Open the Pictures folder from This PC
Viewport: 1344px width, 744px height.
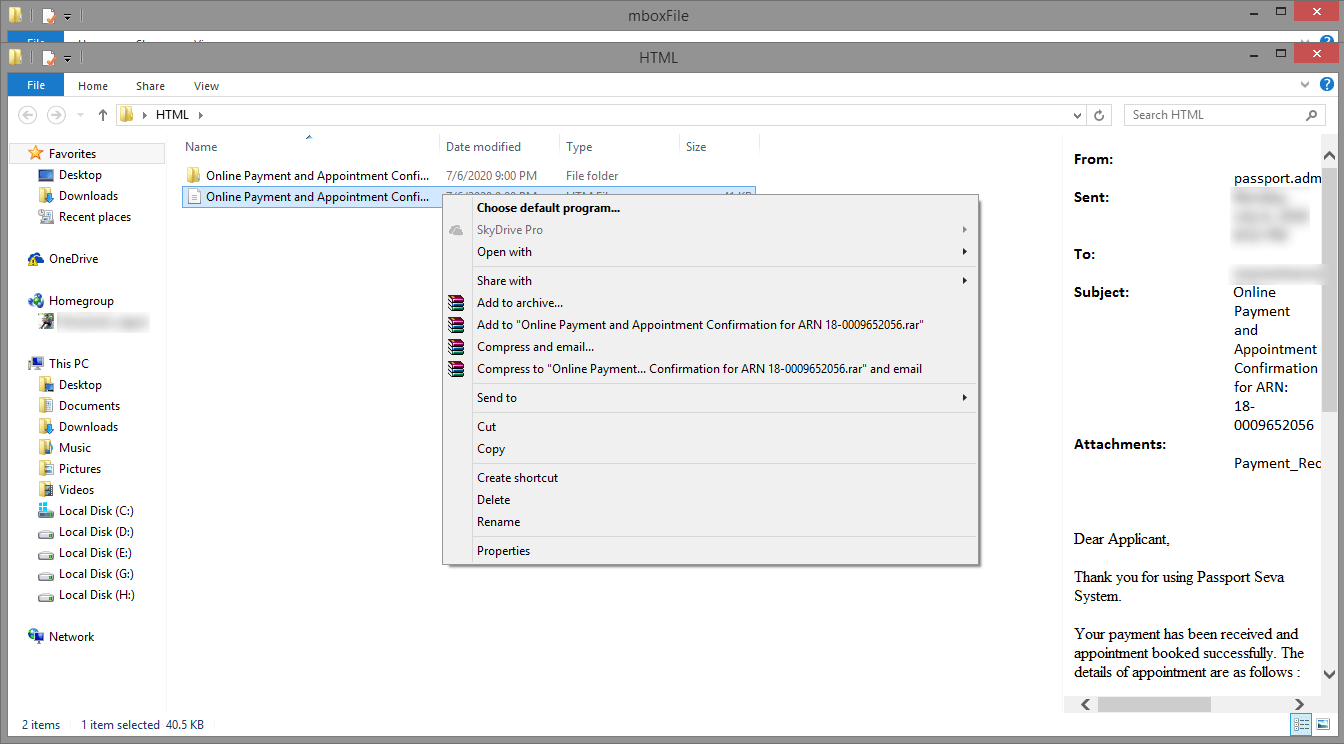click(x=80, y=468)
